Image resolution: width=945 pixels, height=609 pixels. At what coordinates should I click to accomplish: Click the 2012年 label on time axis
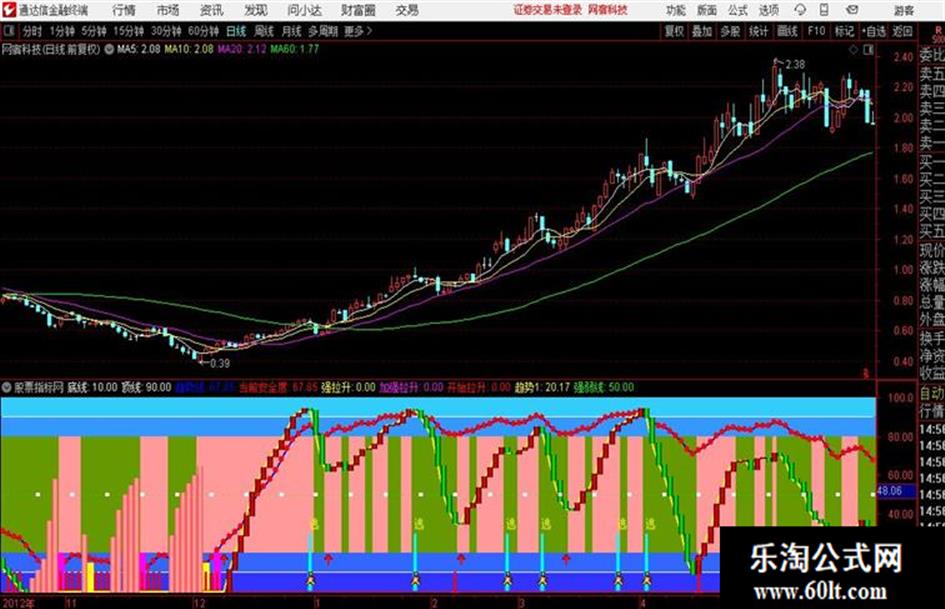pyautogui.click(x=18, y=602)
